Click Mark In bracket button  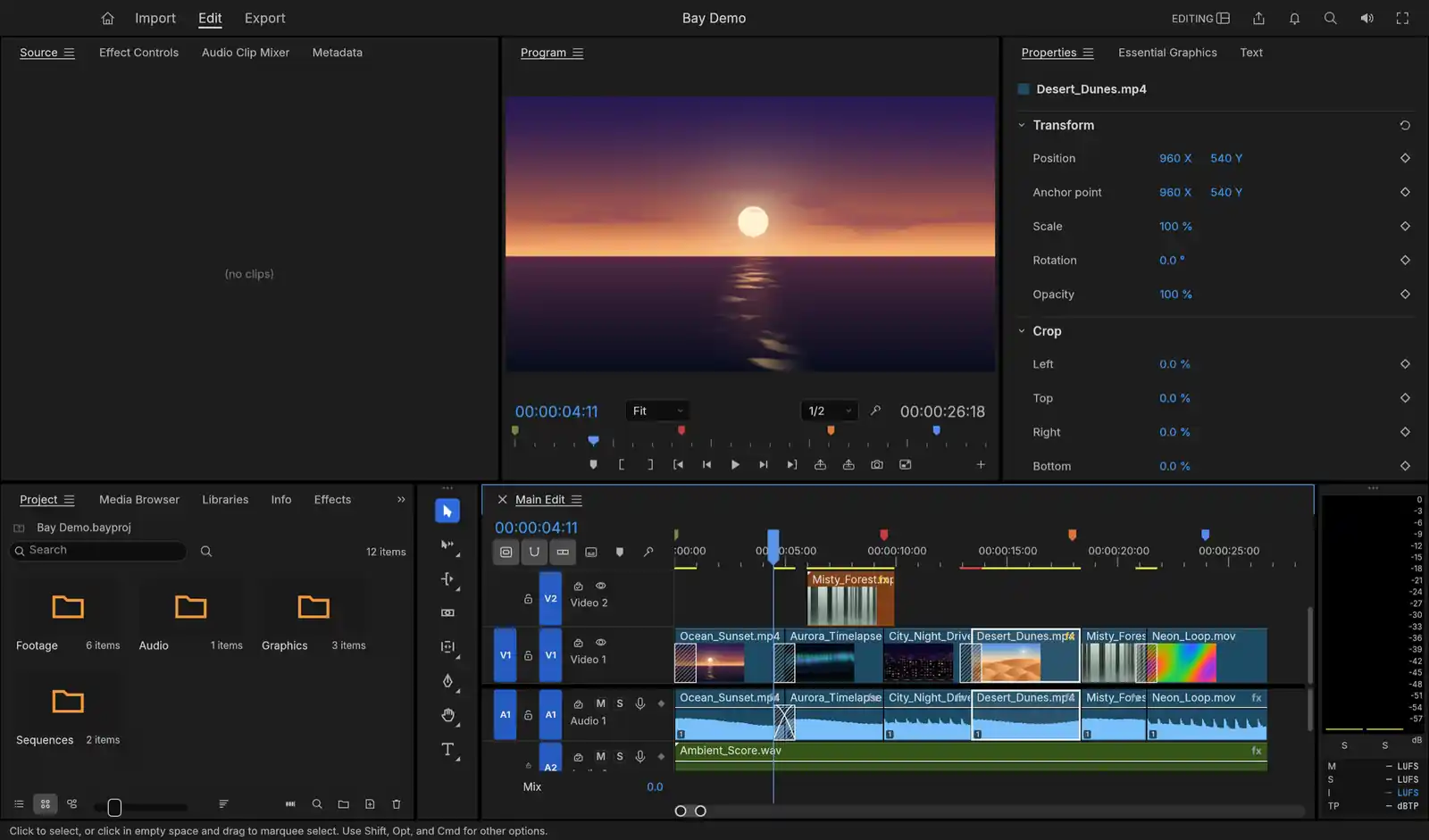pos(622,464)
